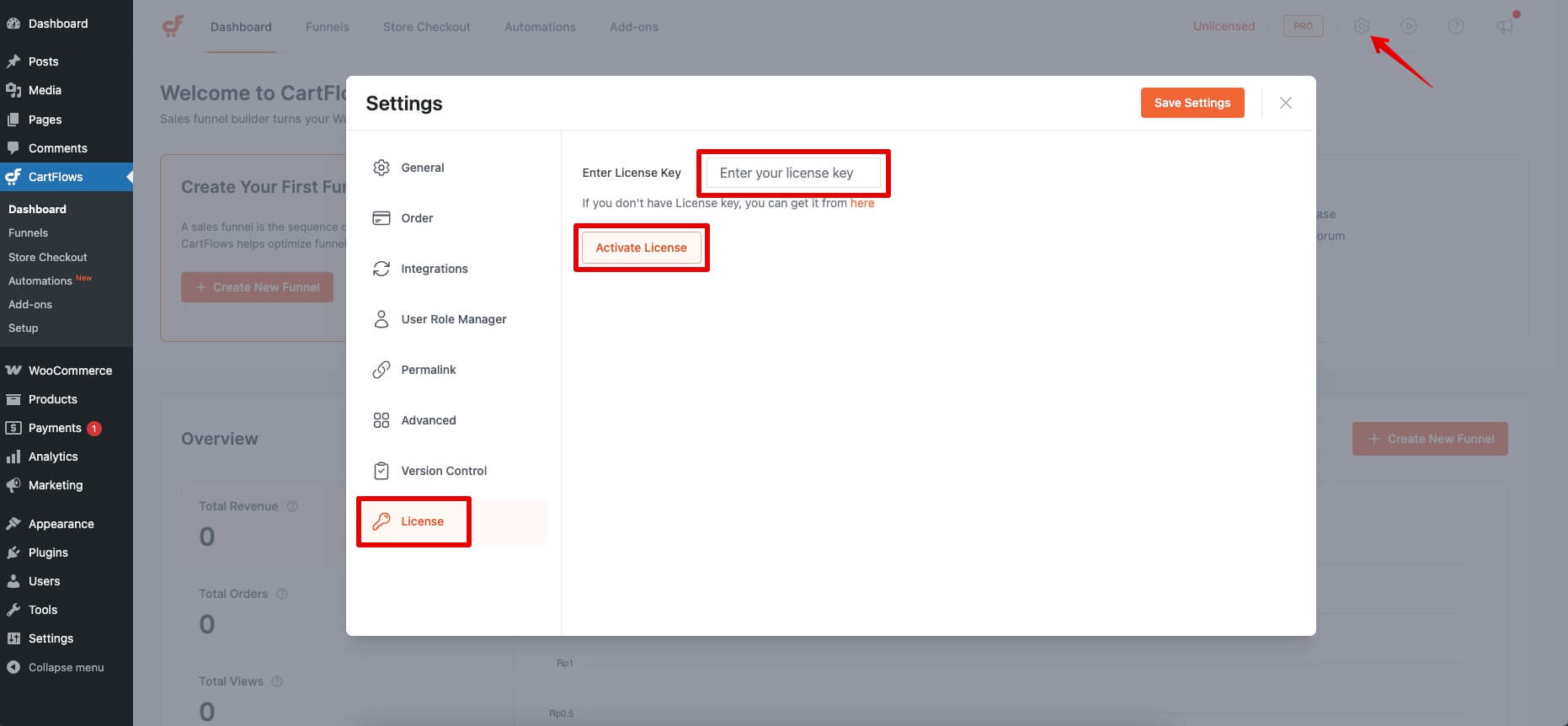Open Integrations settings section

[434, 269]
